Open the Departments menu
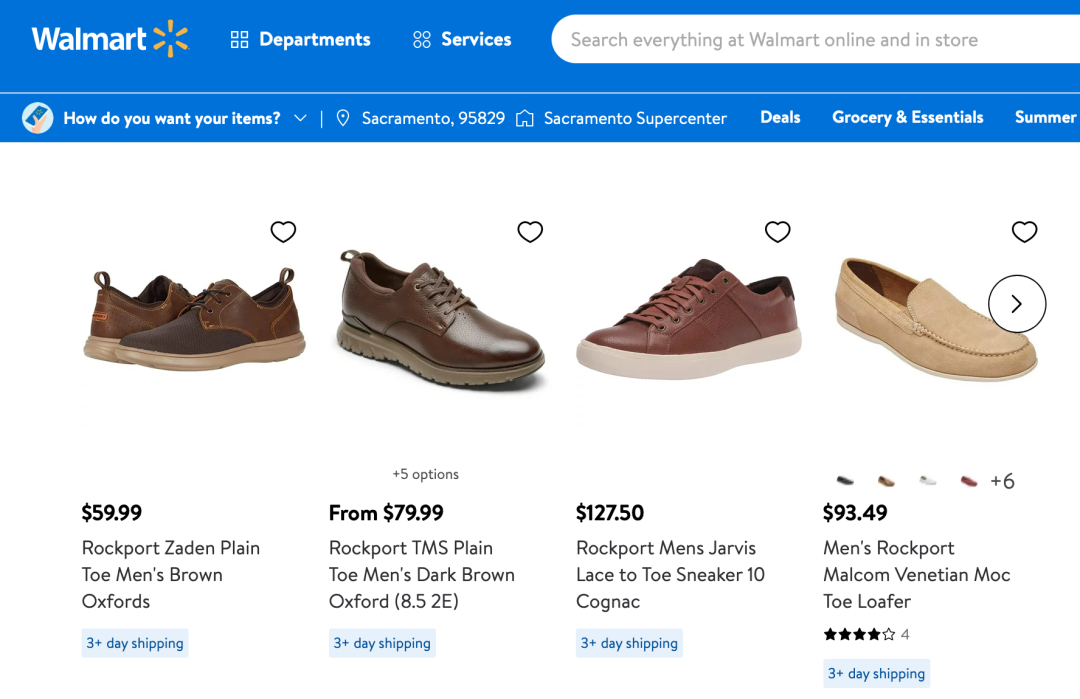This screenshot has height=699, width=1080. 300,39
